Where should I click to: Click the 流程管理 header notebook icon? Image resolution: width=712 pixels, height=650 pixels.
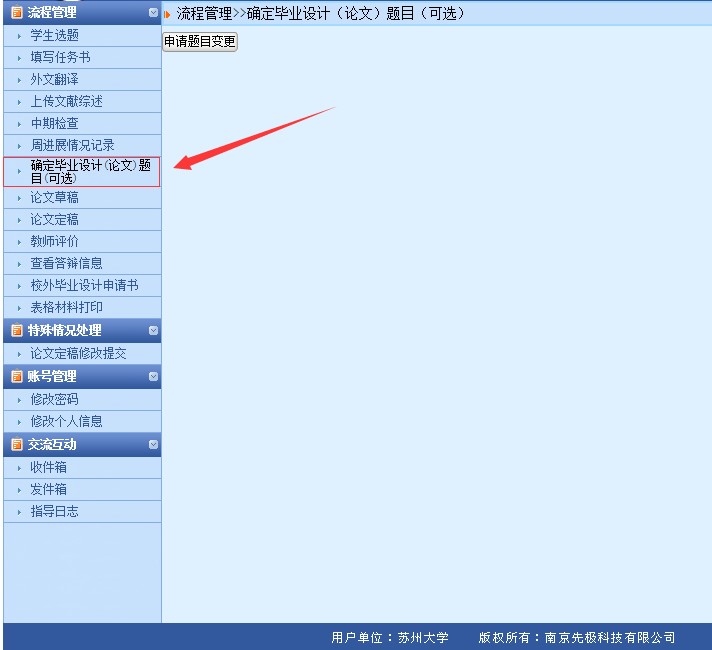17,13
